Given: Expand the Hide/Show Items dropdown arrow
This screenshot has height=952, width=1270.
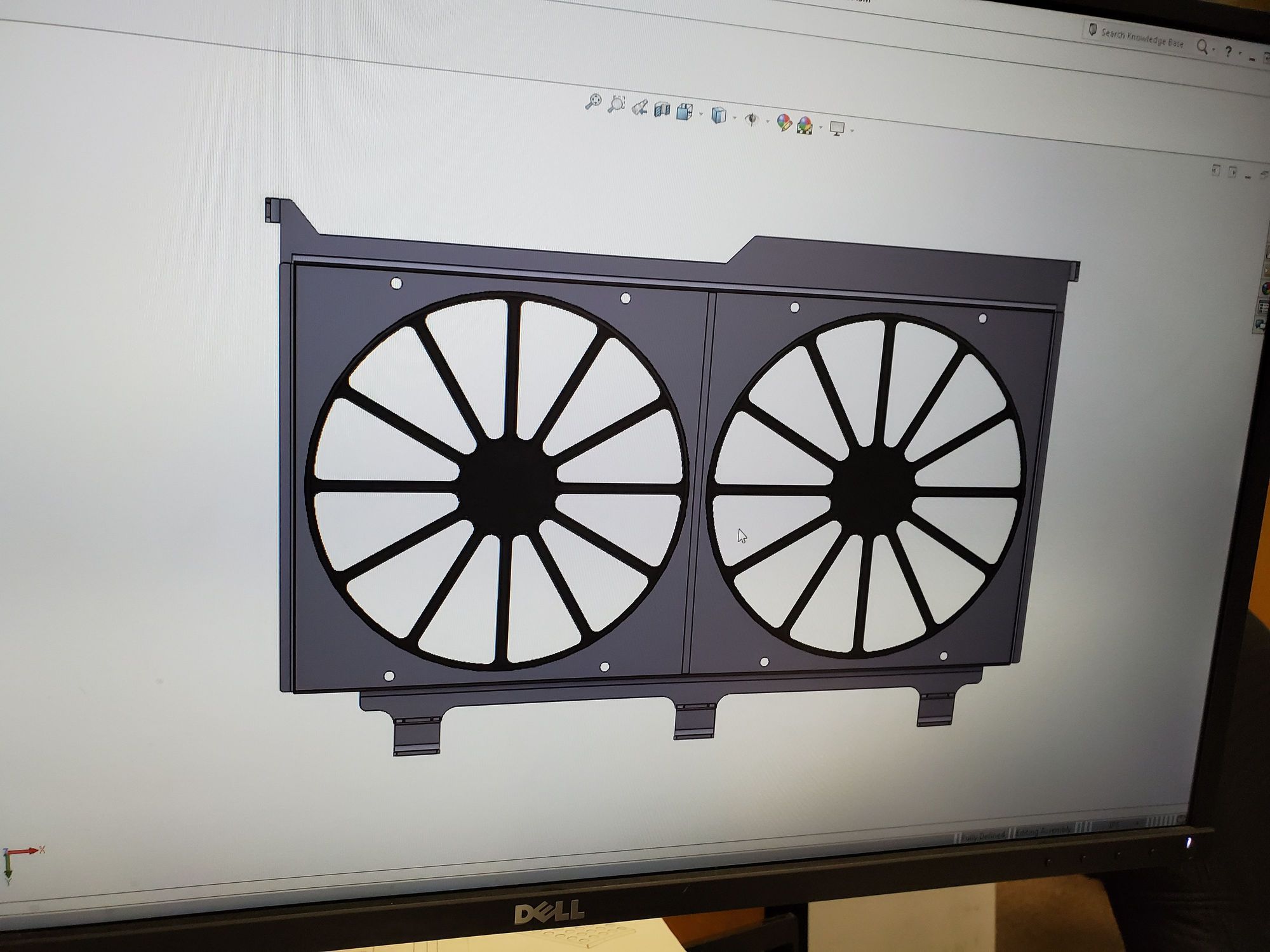Looking at the screenshot, I should (768, 121).
